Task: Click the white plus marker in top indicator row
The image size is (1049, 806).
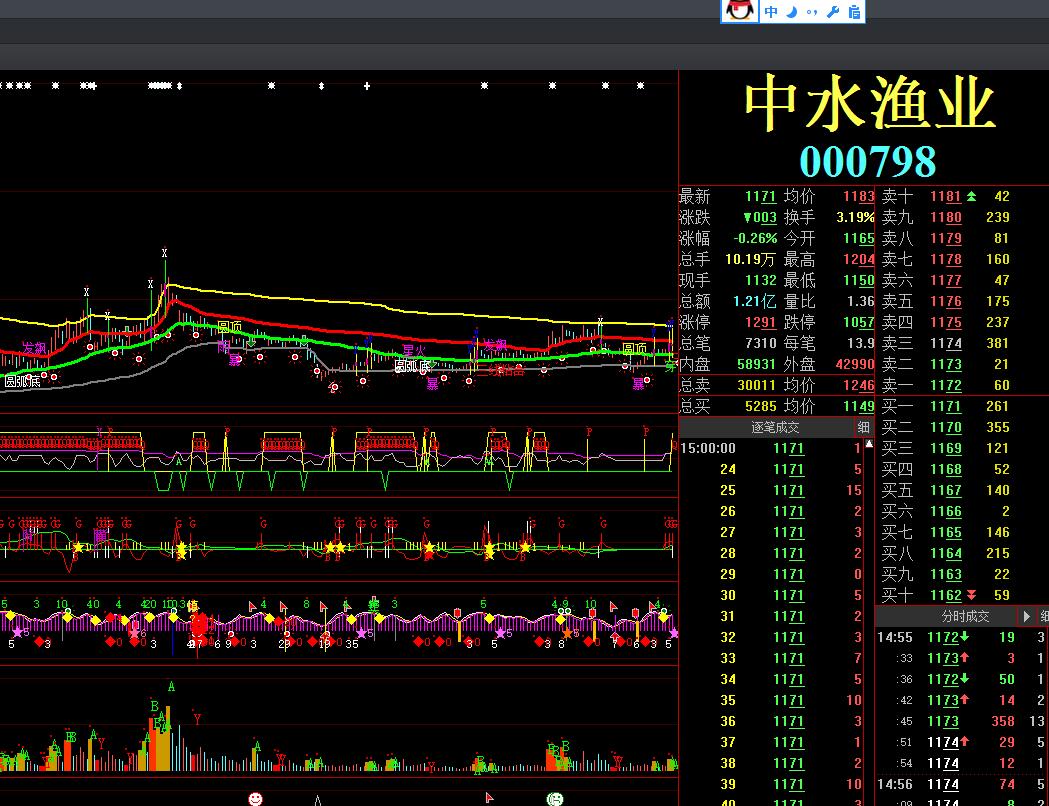Action: coord(367,86)
